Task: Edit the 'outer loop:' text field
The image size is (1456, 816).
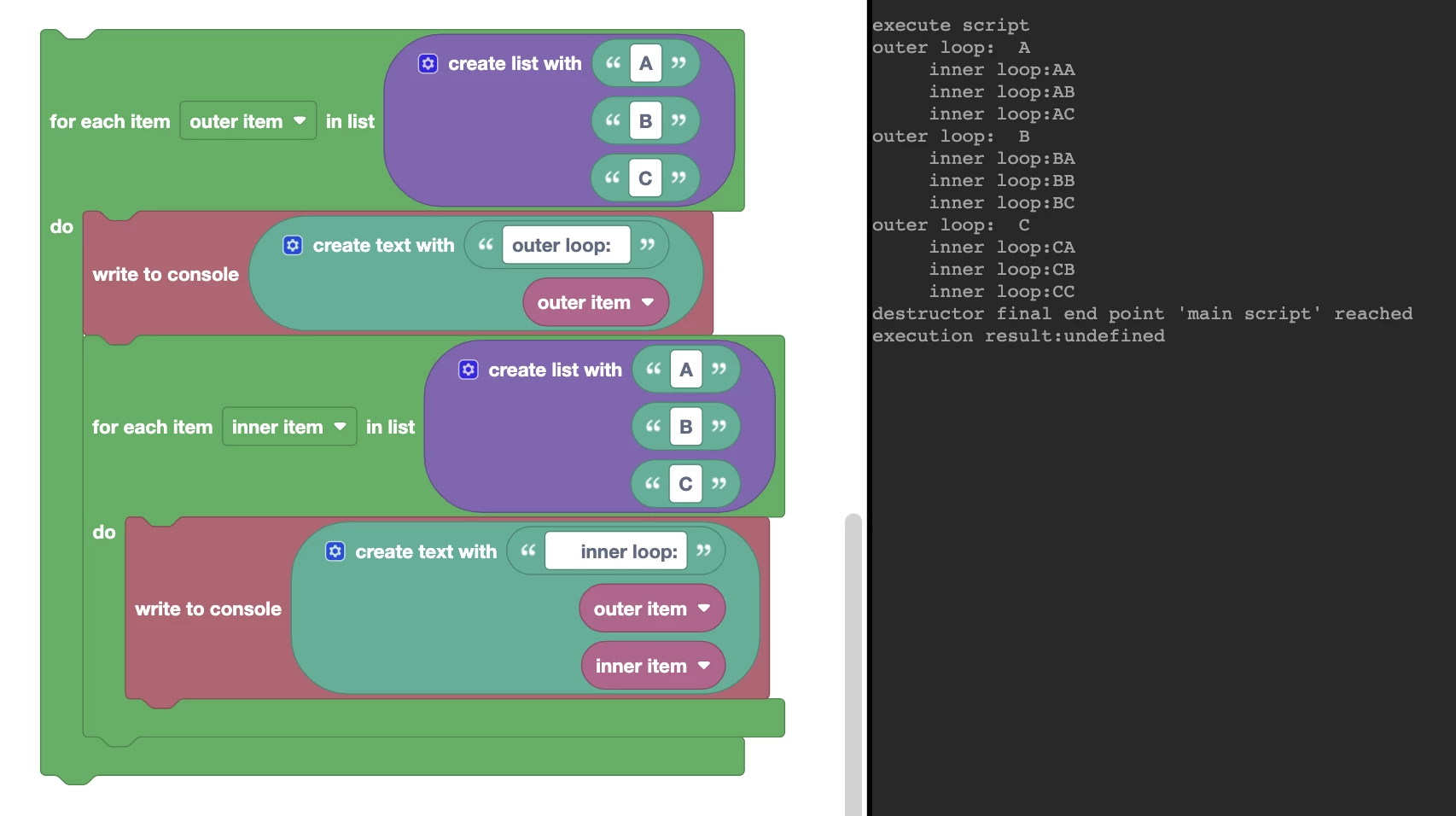Action: tap(566, 246)
